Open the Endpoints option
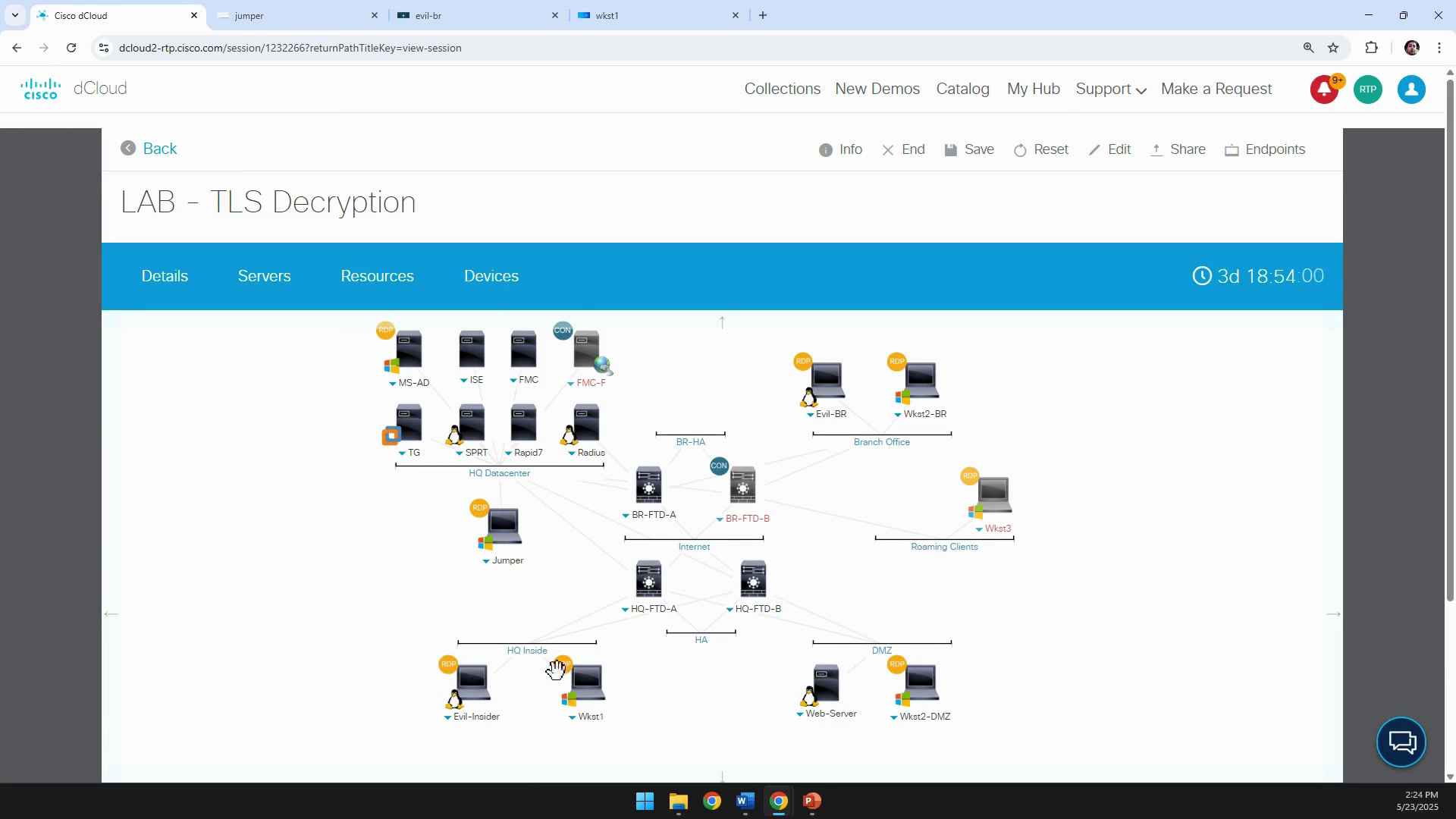The height and width of the screenshot is (819, 1456). [1266, 149]
